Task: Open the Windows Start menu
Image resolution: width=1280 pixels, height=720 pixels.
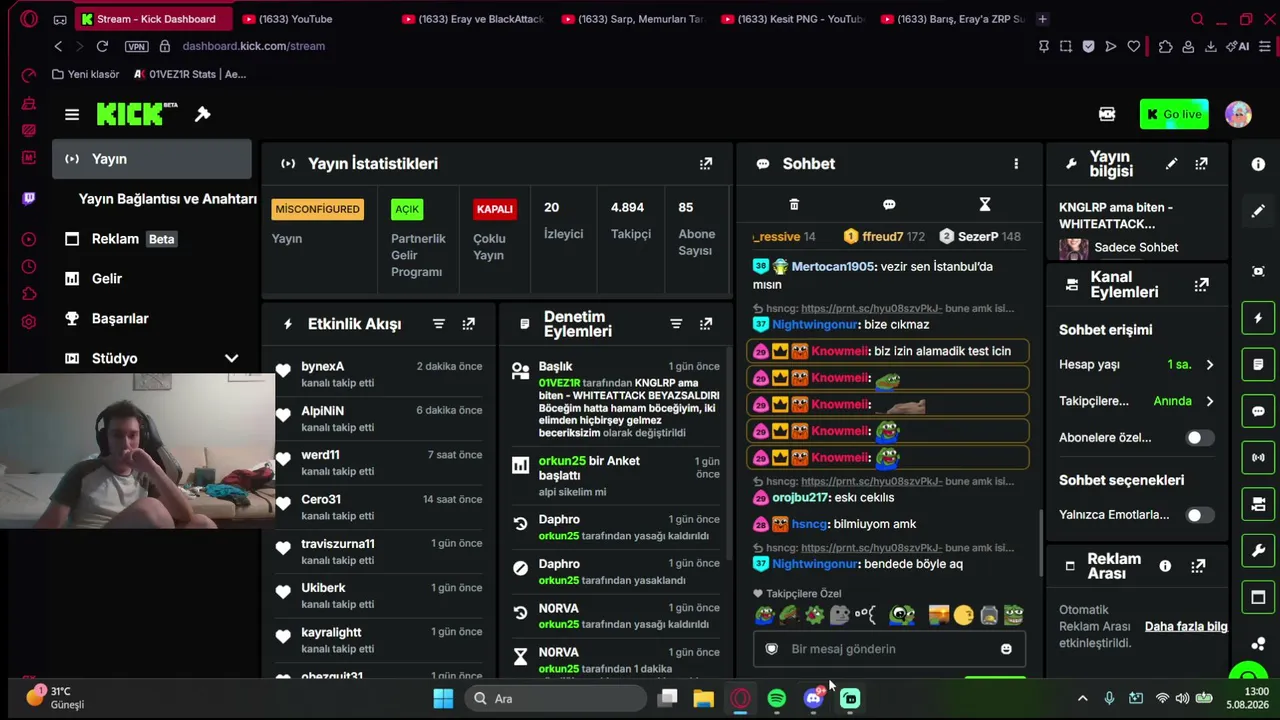Action: point(443,699)
